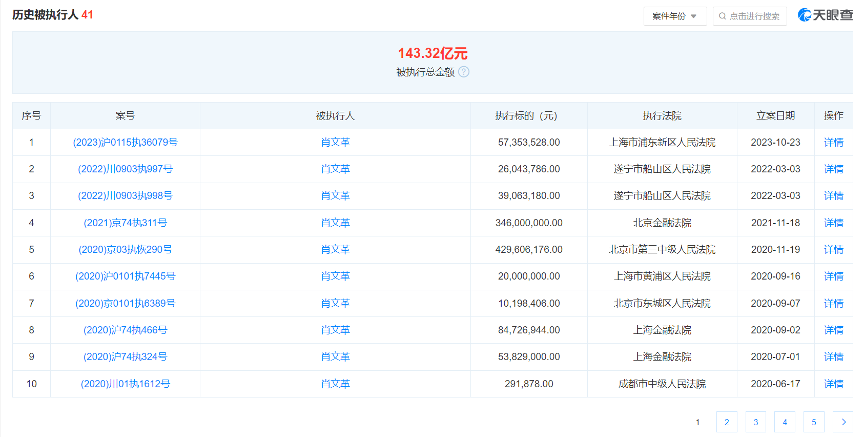Click the help question mark icon beside 被执行总金额
This screenshot has width=864, height=437.
[464, 72]
